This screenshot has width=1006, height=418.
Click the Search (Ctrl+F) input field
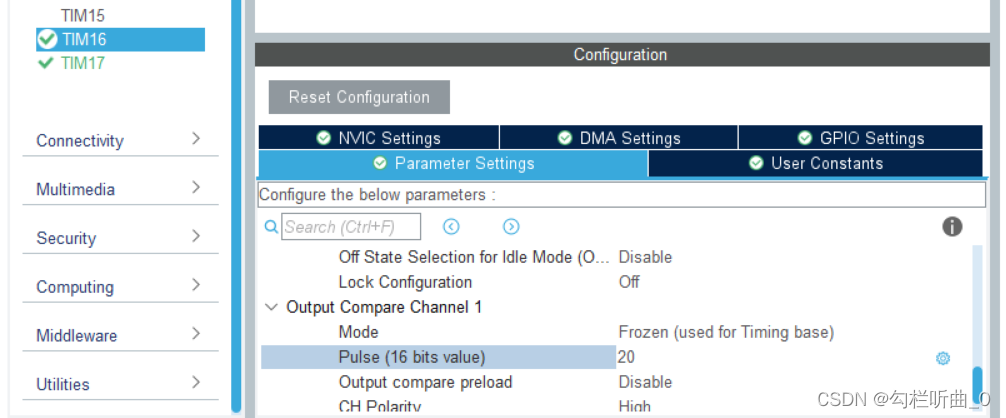[x=351, y=227]
